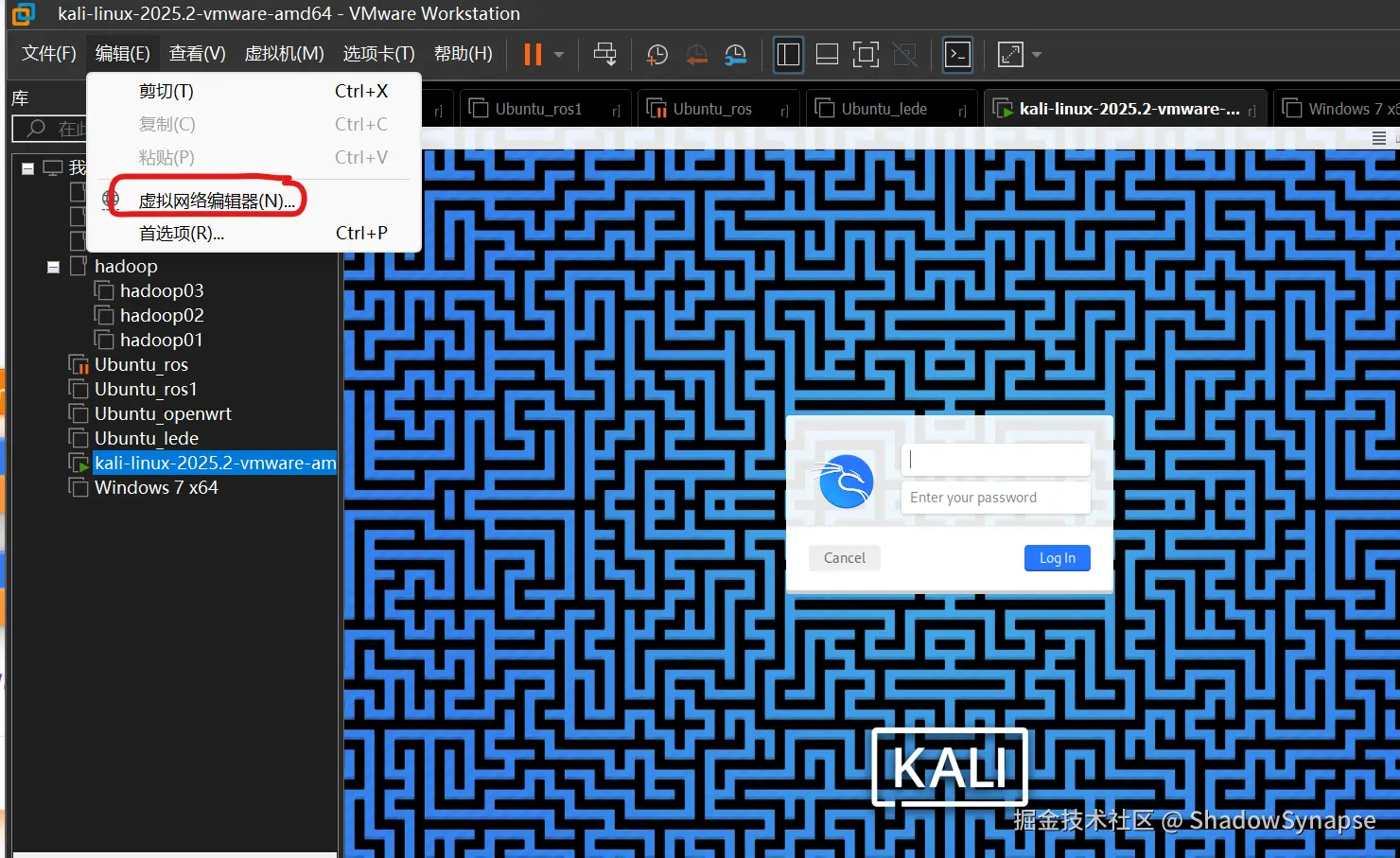Click the search magnifier icon in the library
The height and width of the screenshot is (858, 1400).
36,128
